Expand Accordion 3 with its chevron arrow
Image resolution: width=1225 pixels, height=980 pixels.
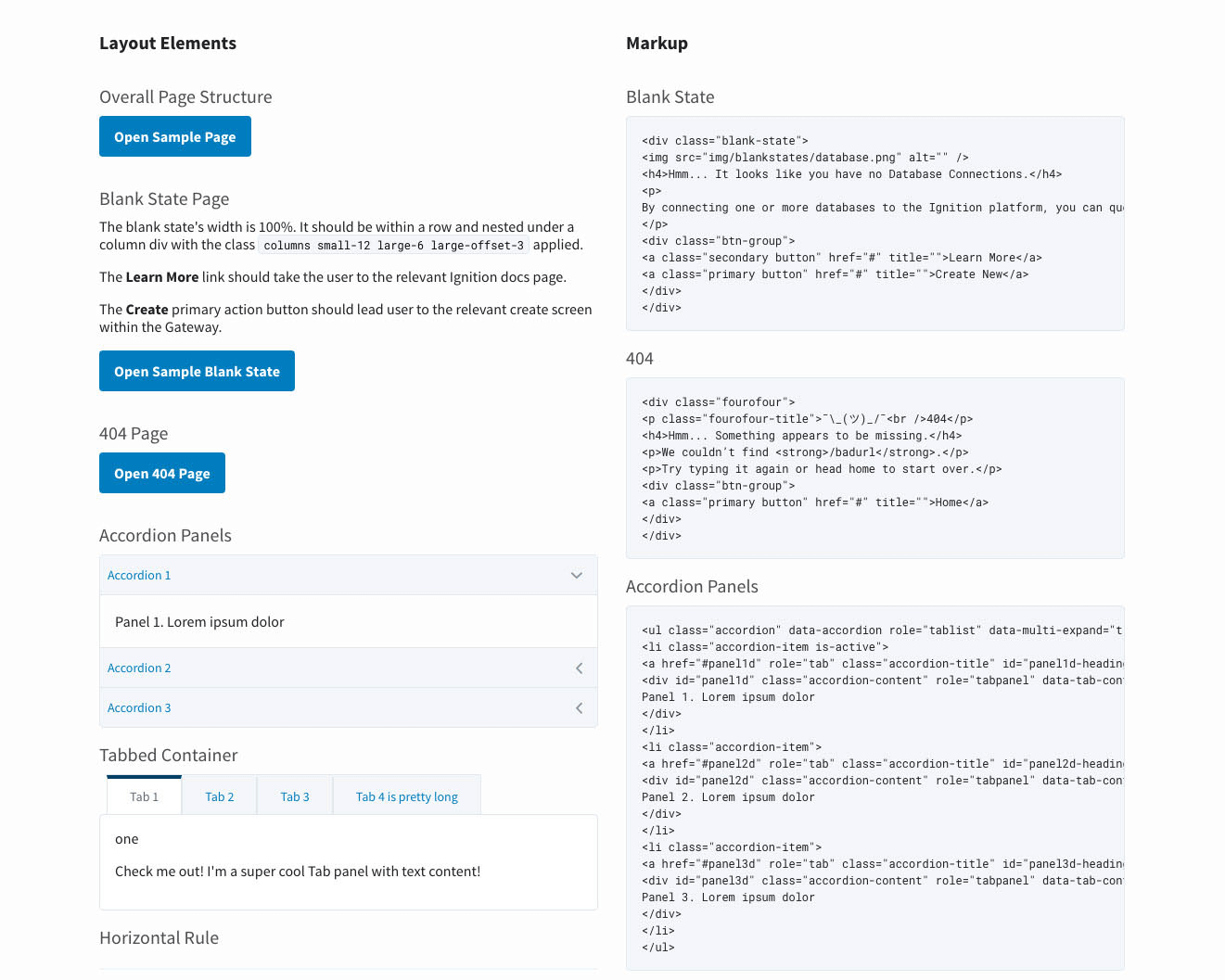click(579, 708)
